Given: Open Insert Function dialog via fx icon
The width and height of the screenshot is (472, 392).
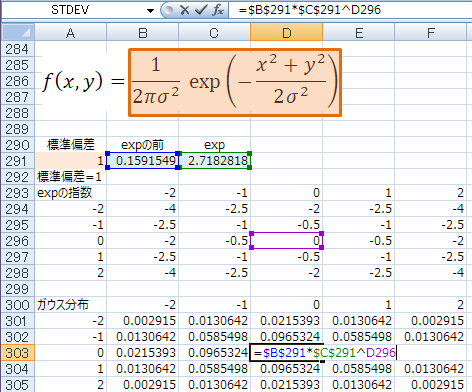Looking at the screenshot, I should [x=218, y=10].
